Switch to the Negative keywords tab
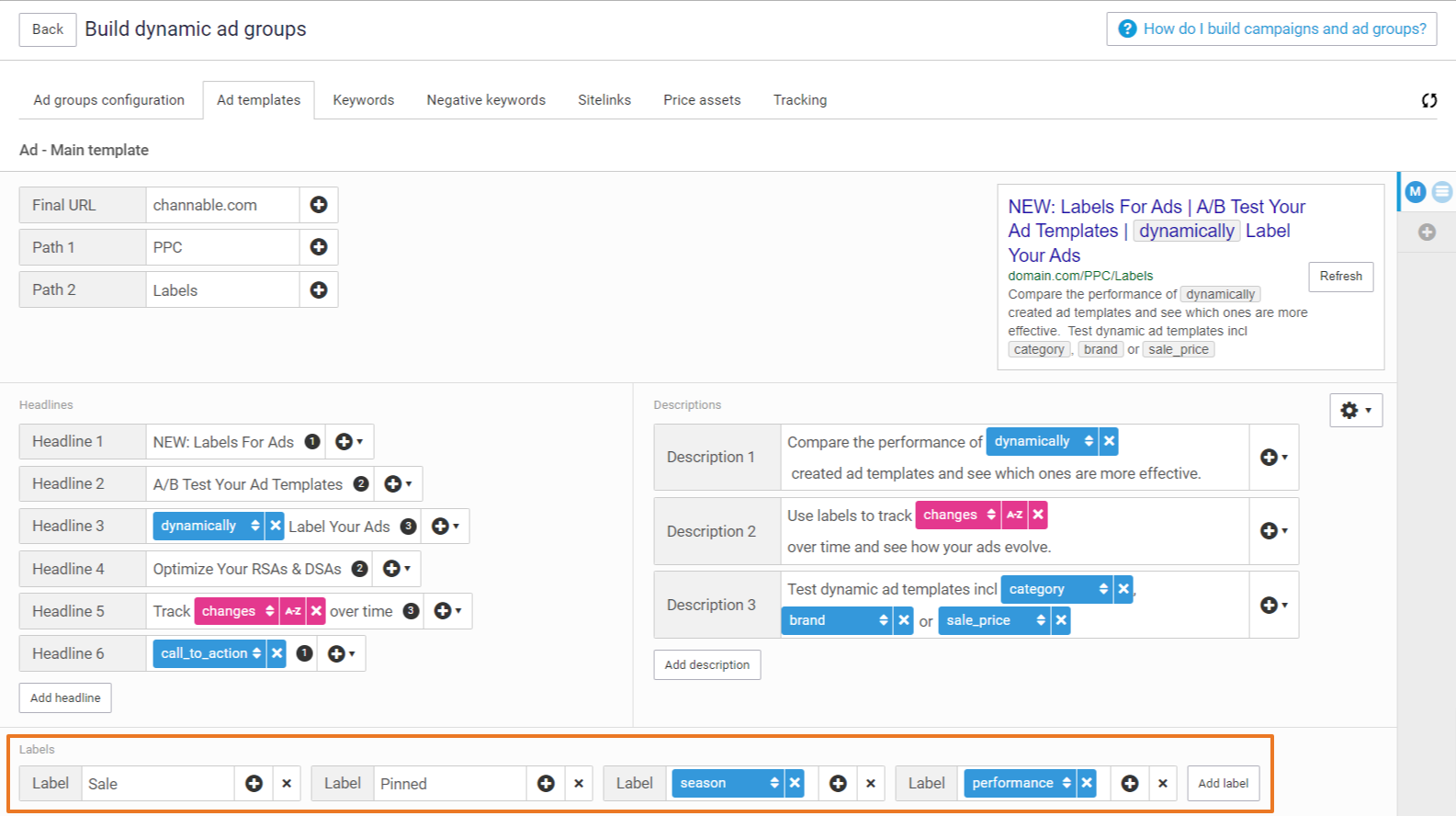 (x=486, y=100)
